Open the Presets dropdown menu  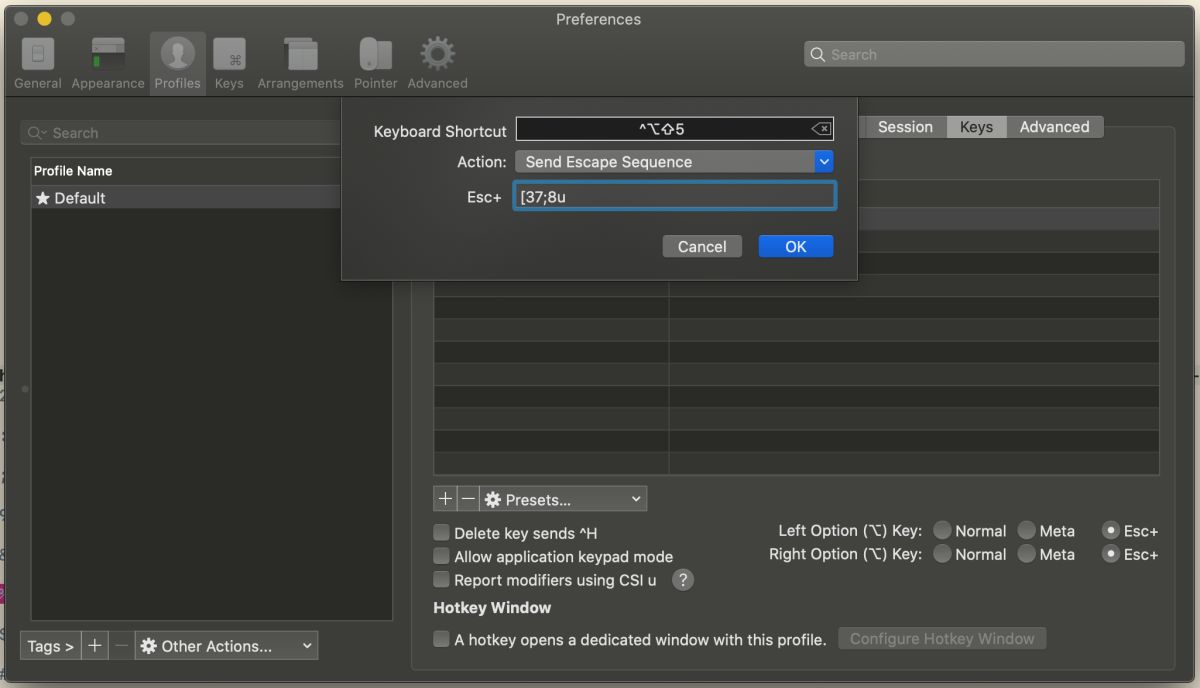pyautogui.click(x=563, y=499)
